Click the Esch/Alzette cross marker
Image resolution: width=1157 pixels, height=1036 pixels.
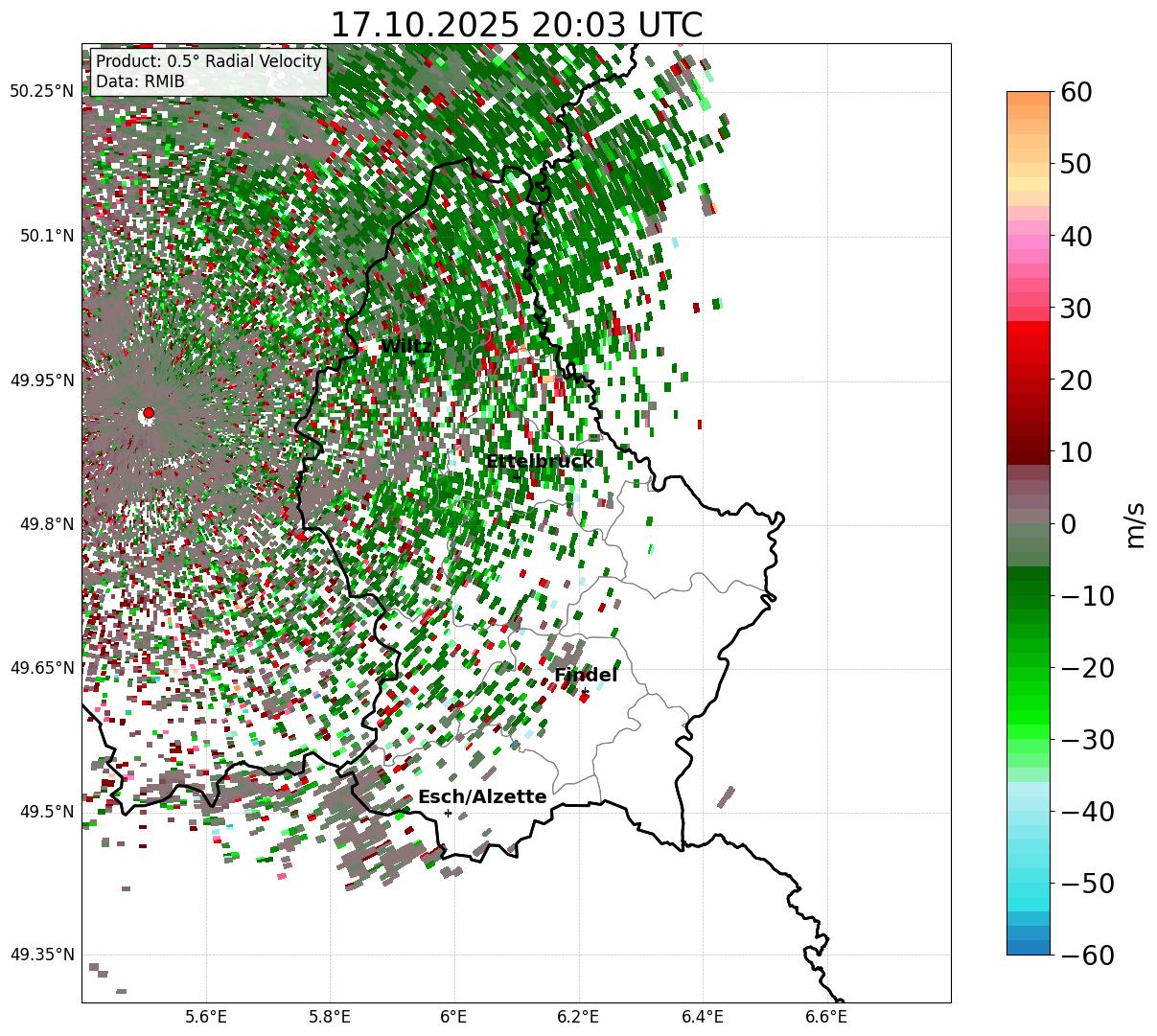click(x=448, y=813)
